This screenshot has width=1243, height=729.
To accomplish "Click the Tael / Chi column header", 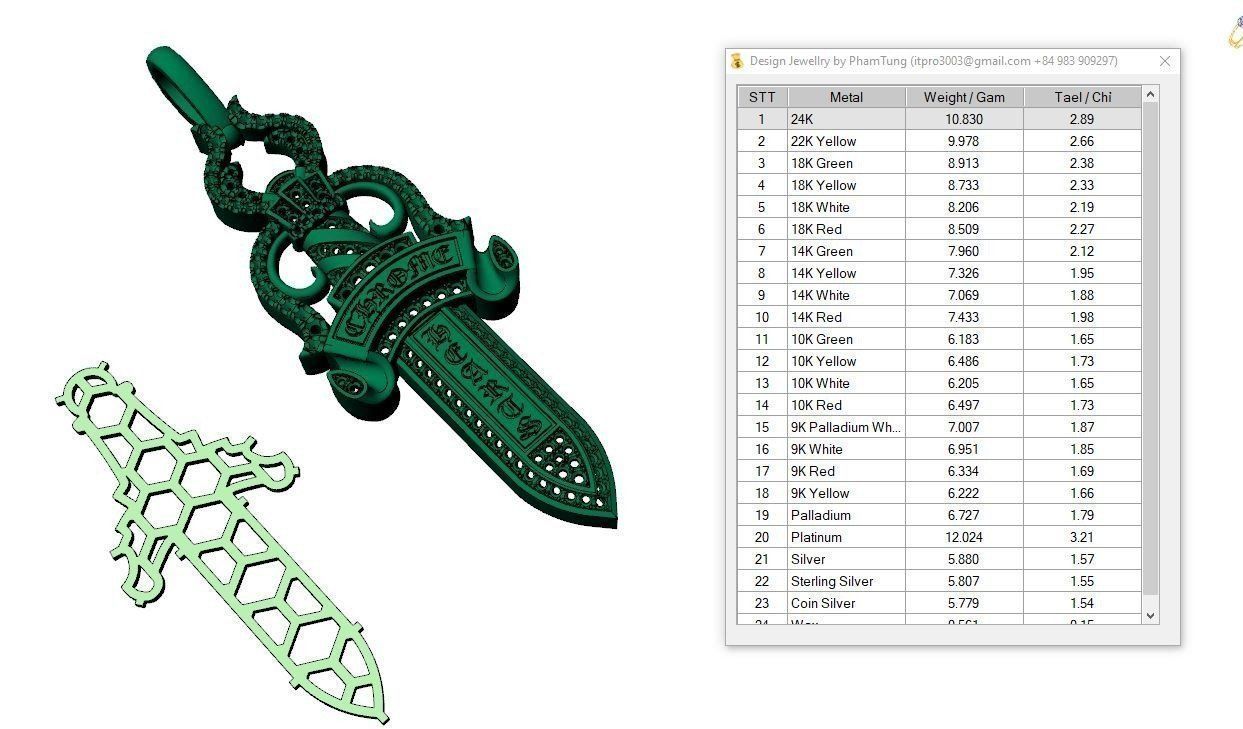I will [1082, 97].
